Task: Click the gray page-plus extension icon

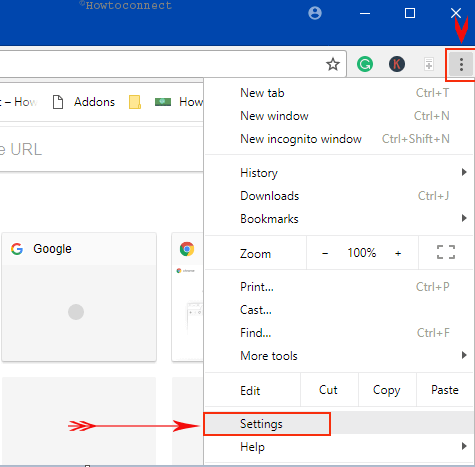Action: (x=429, y=64)
